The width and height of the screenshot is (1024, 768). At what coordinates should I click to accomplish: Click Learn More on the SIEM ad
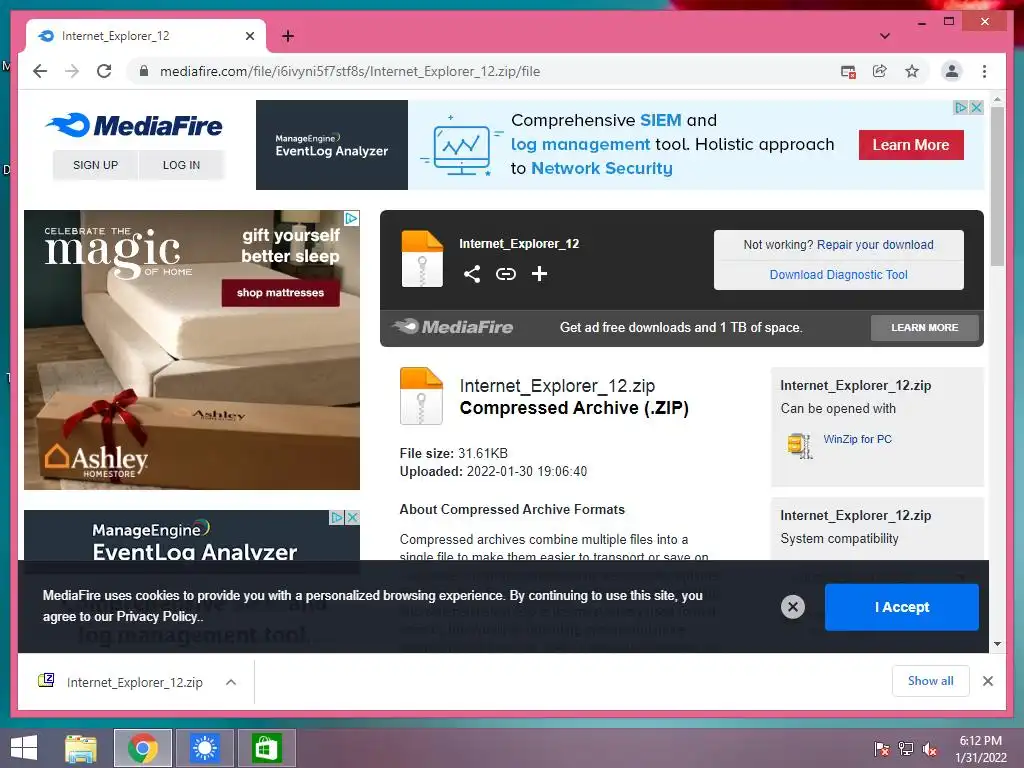(911, 145)
